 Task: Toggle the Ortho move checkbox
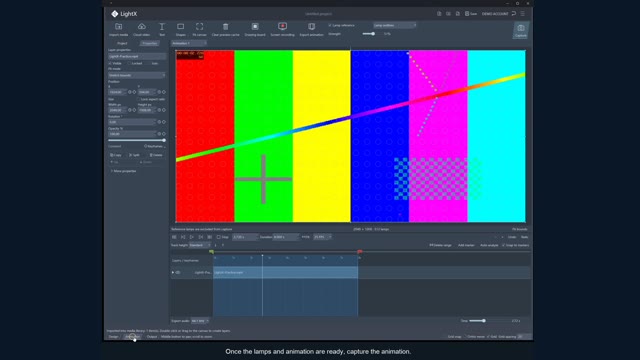tap(465, 337)
